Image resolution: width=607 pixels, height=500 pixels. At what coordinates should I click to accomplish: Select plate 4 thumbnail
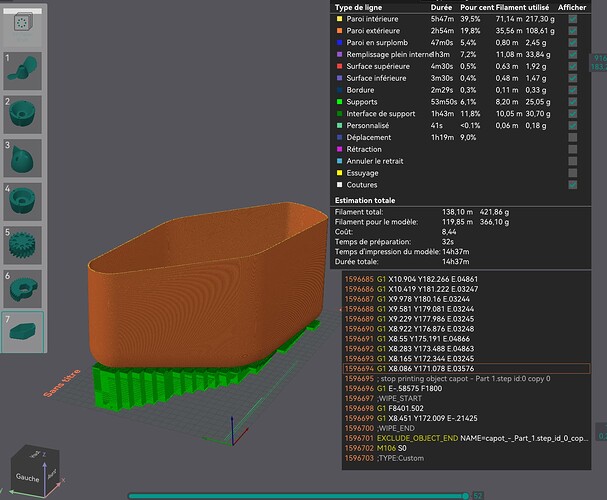[22, 202]
